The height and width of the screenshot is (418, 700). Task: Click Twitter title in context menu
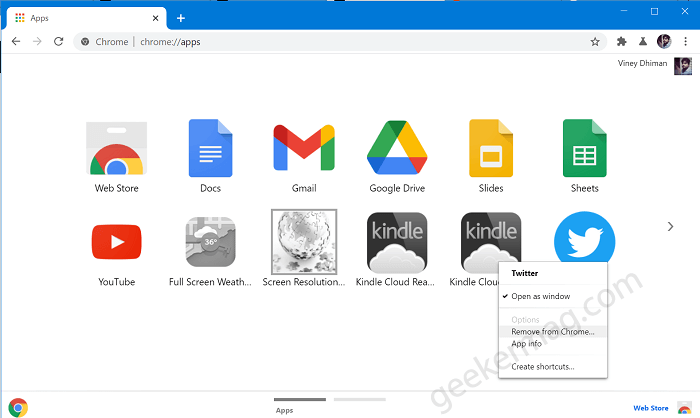pyautogui.click(x=525, y=273)
